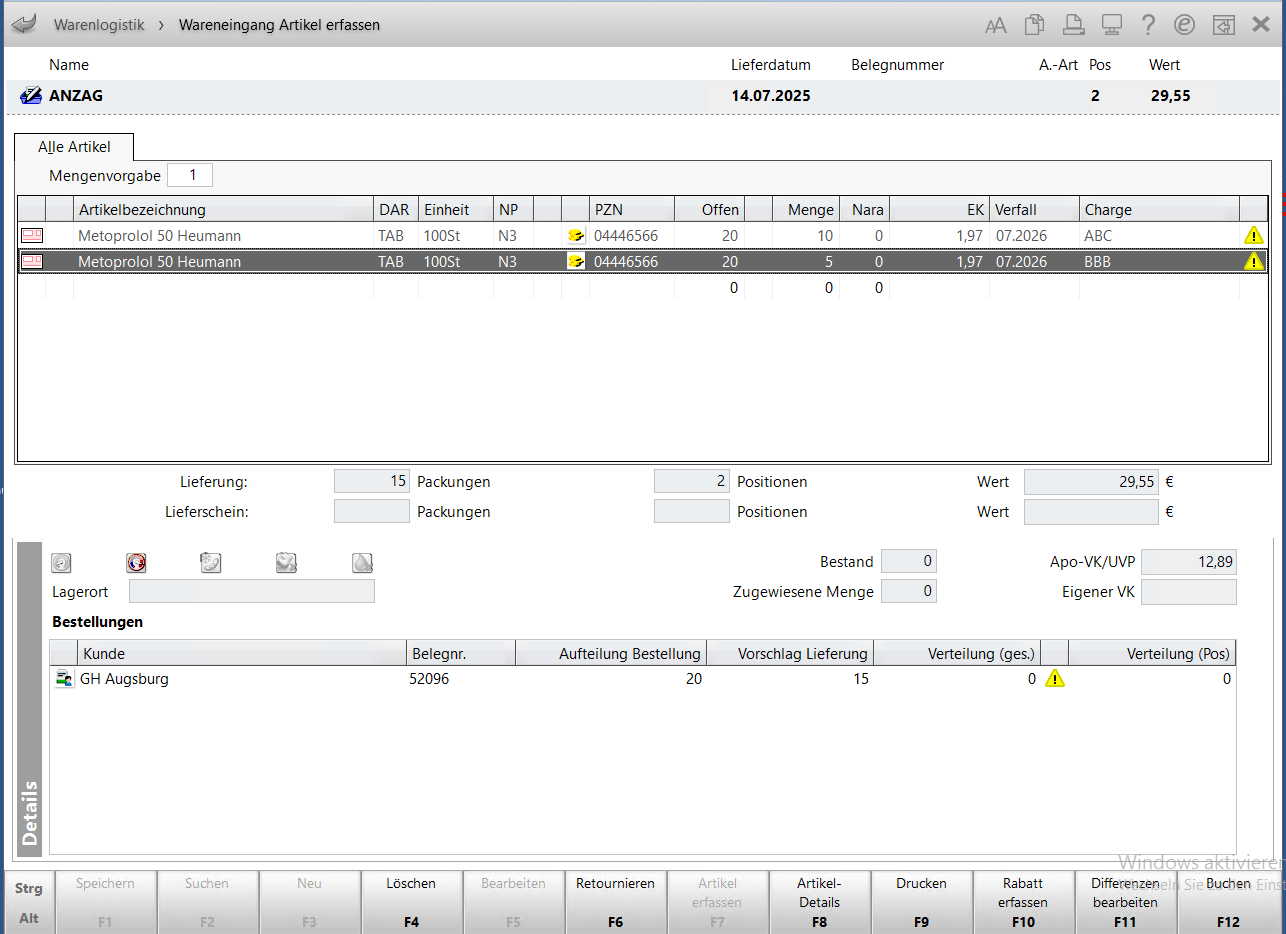
Task: Click the yellow status icon before PZN in ABC row
Action: tap(575, 236)
